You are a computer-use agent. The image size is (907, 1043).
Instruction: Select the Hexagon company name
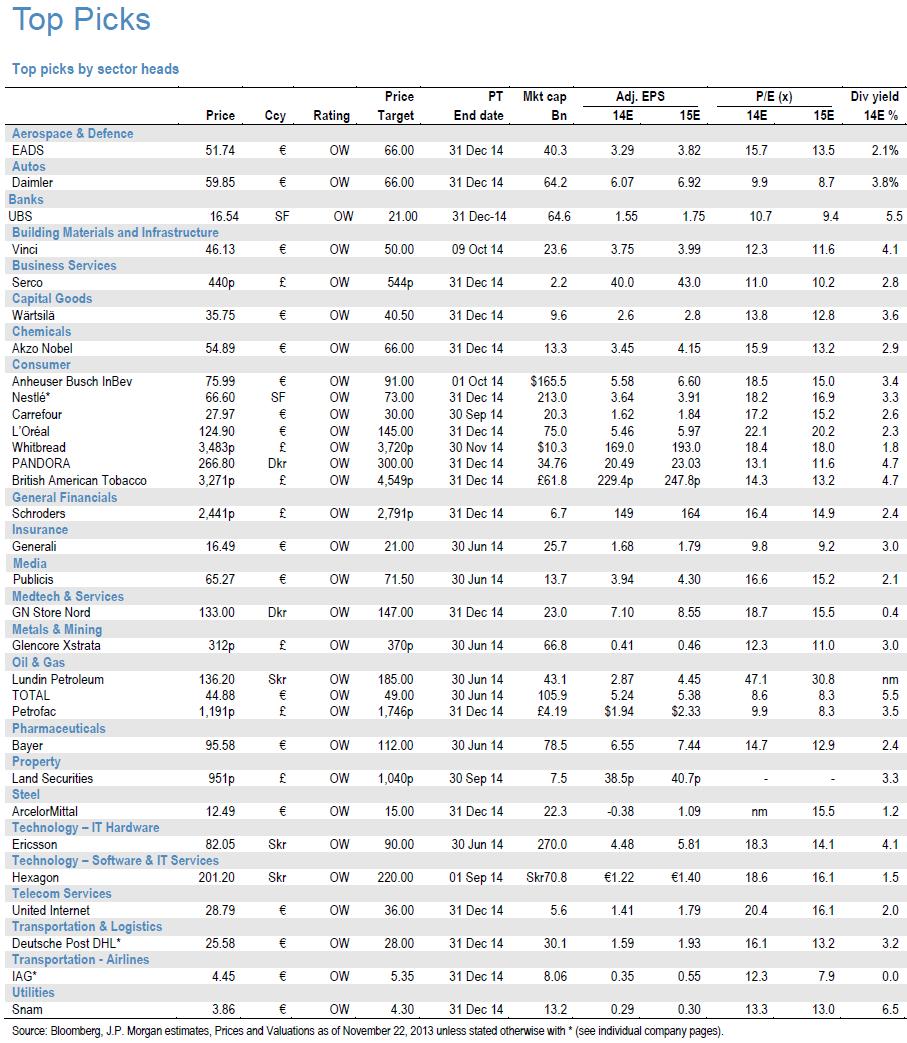35,877
